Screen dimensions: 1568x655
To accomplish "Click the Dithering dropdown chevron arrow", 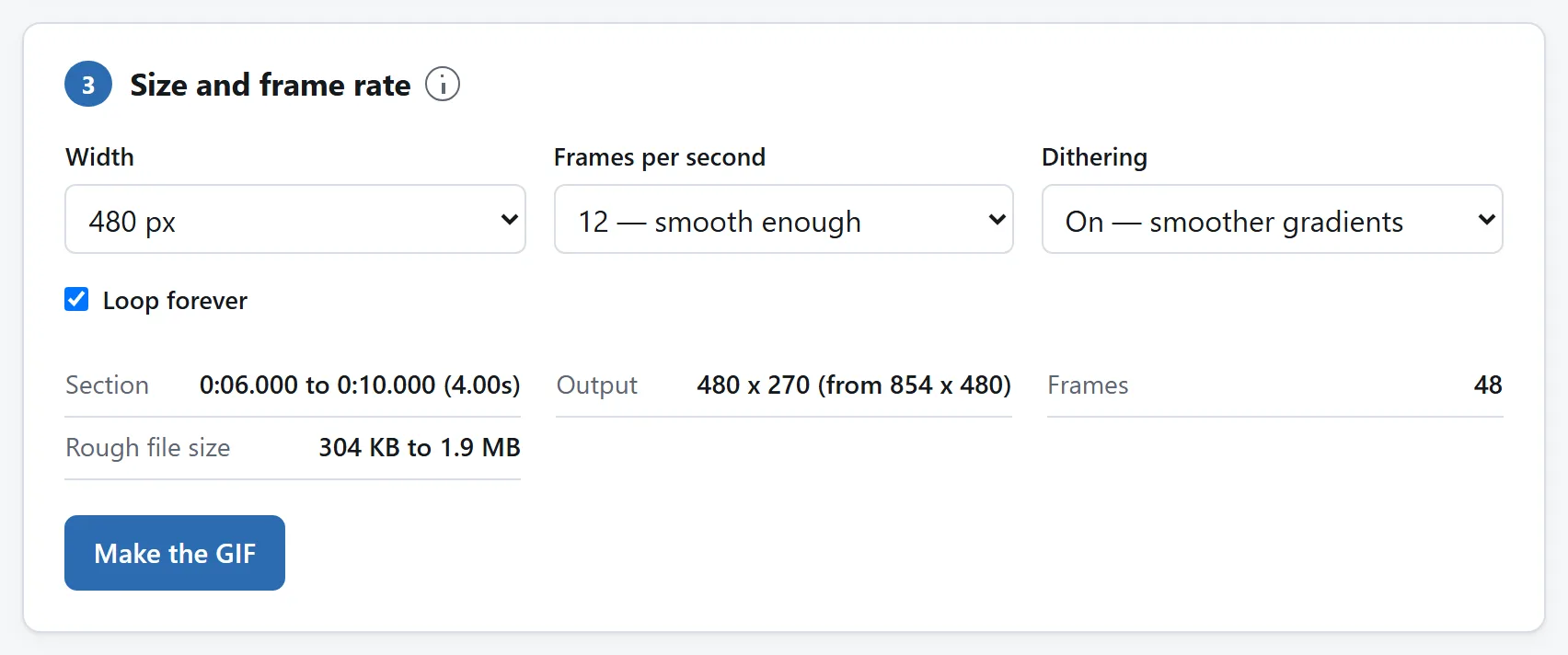I will point(1486,220).
